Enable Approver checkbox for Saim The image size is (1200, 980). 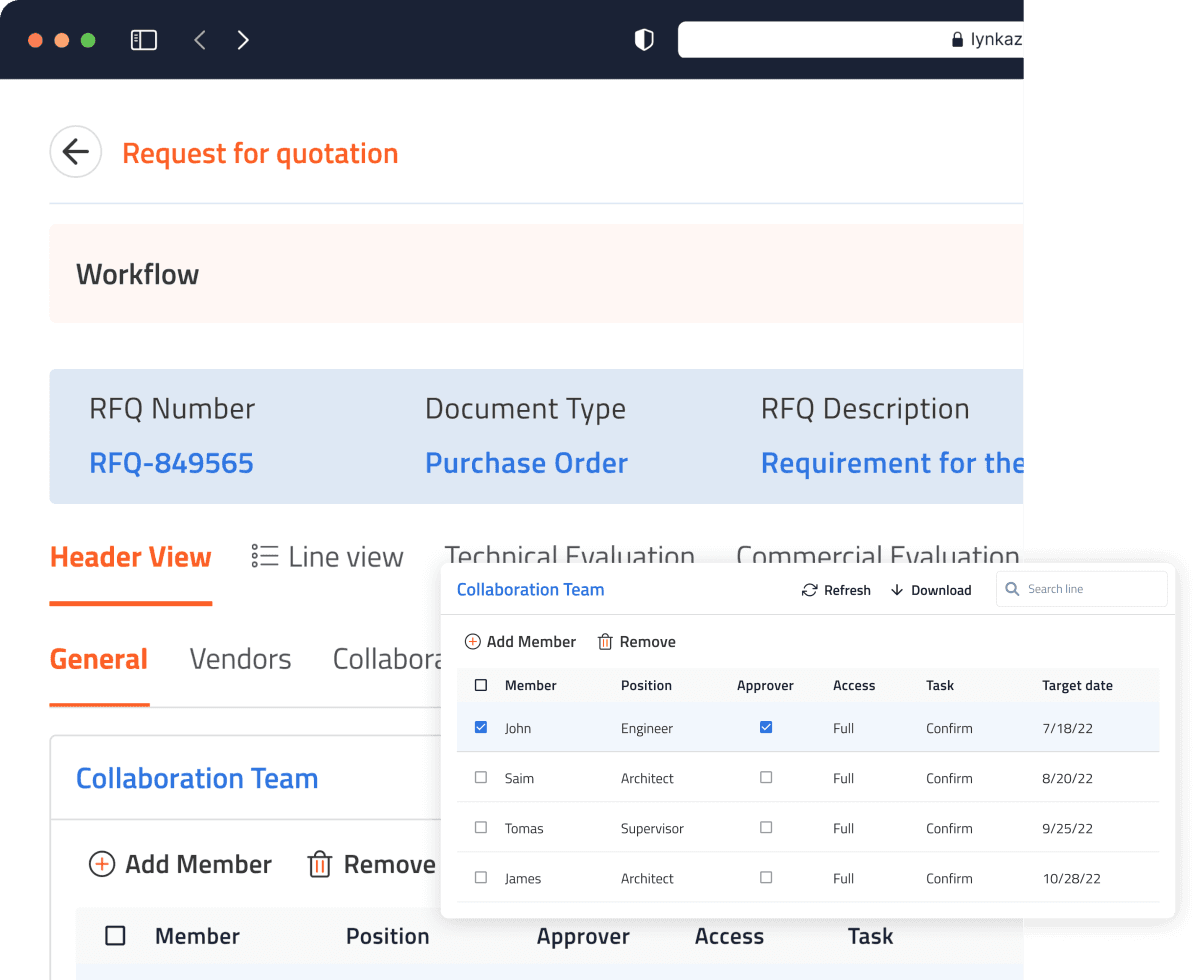(766, 777)
